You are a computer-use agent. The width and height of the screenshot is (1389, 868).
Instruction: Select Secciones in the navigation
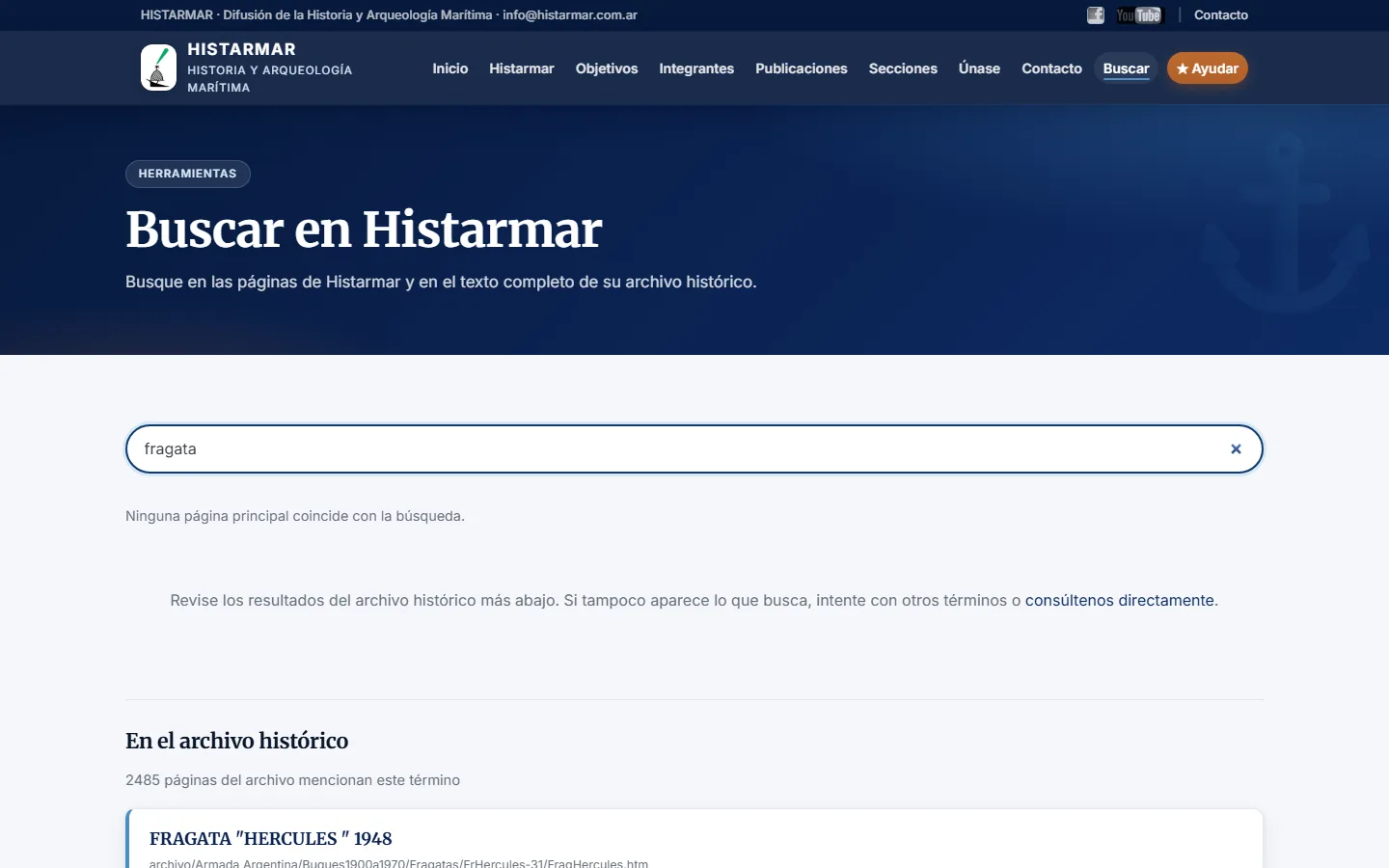tap(903, 68)
